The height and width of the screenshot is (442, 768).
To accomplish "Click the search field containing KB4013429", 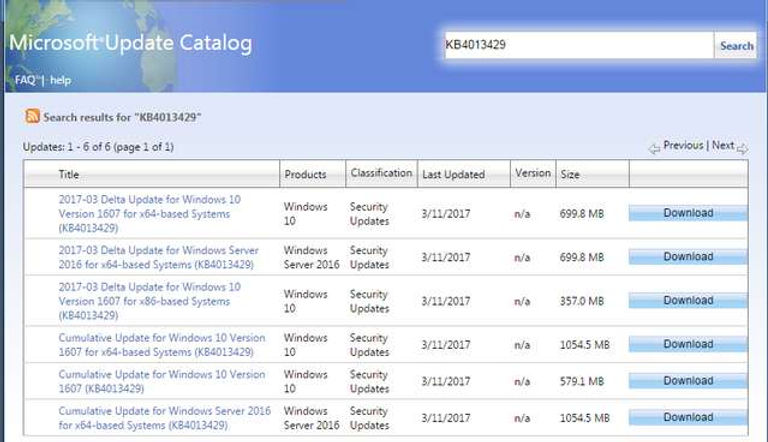I will [x=578, y=45].
